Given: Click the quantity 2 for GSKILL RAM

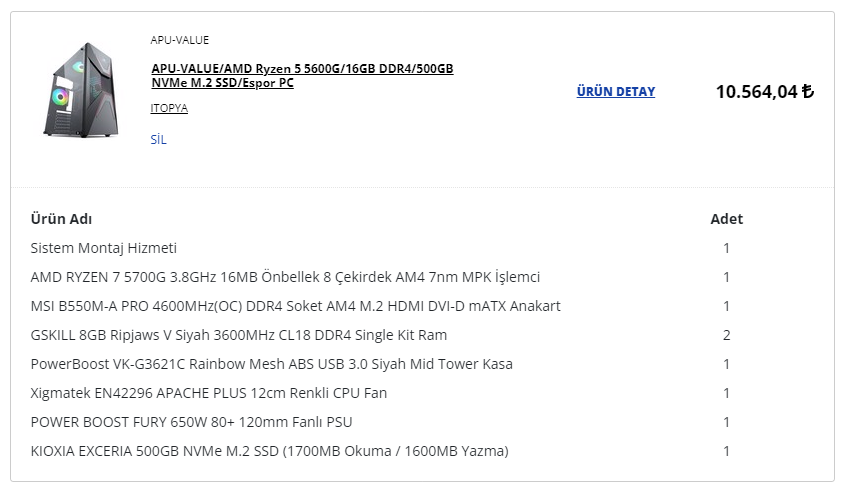Looking at the screenshot, I should [x=727, y=335].
